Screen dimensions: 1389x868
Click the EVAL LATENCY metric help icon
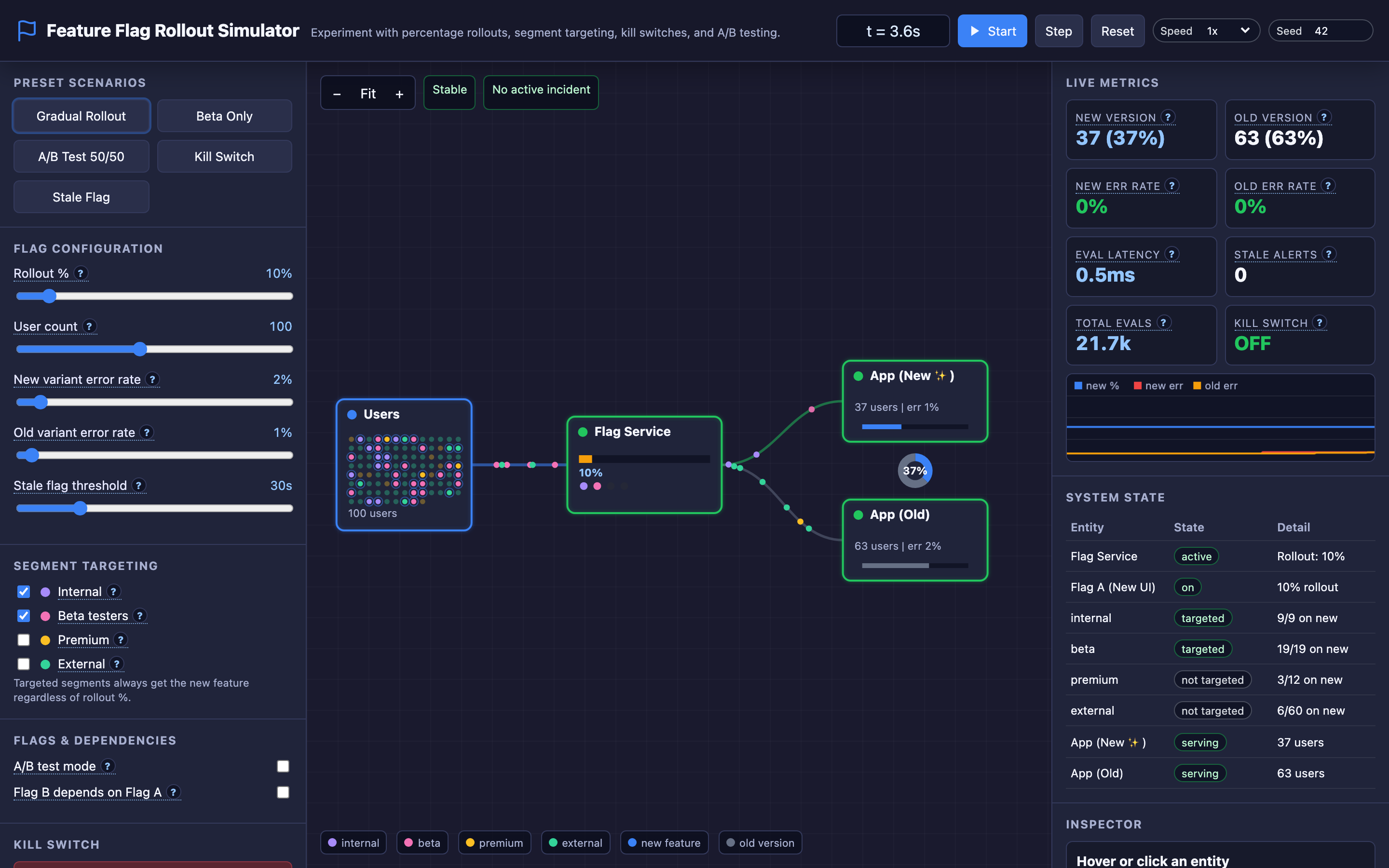click(x=1171, y=254)
